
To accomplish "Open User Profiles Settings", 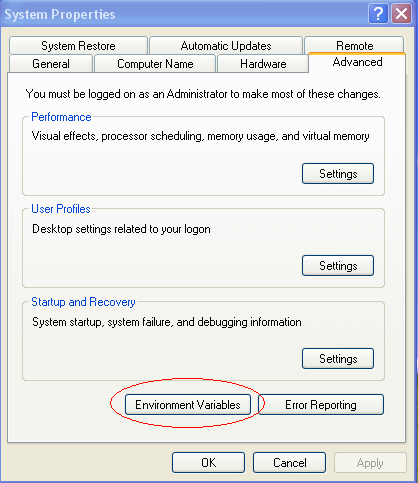I will [x=338, y=266].
